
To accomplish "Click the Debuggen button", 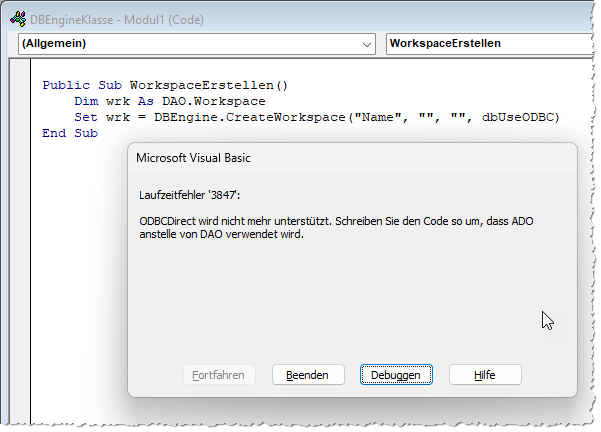I will pos(397,374).
